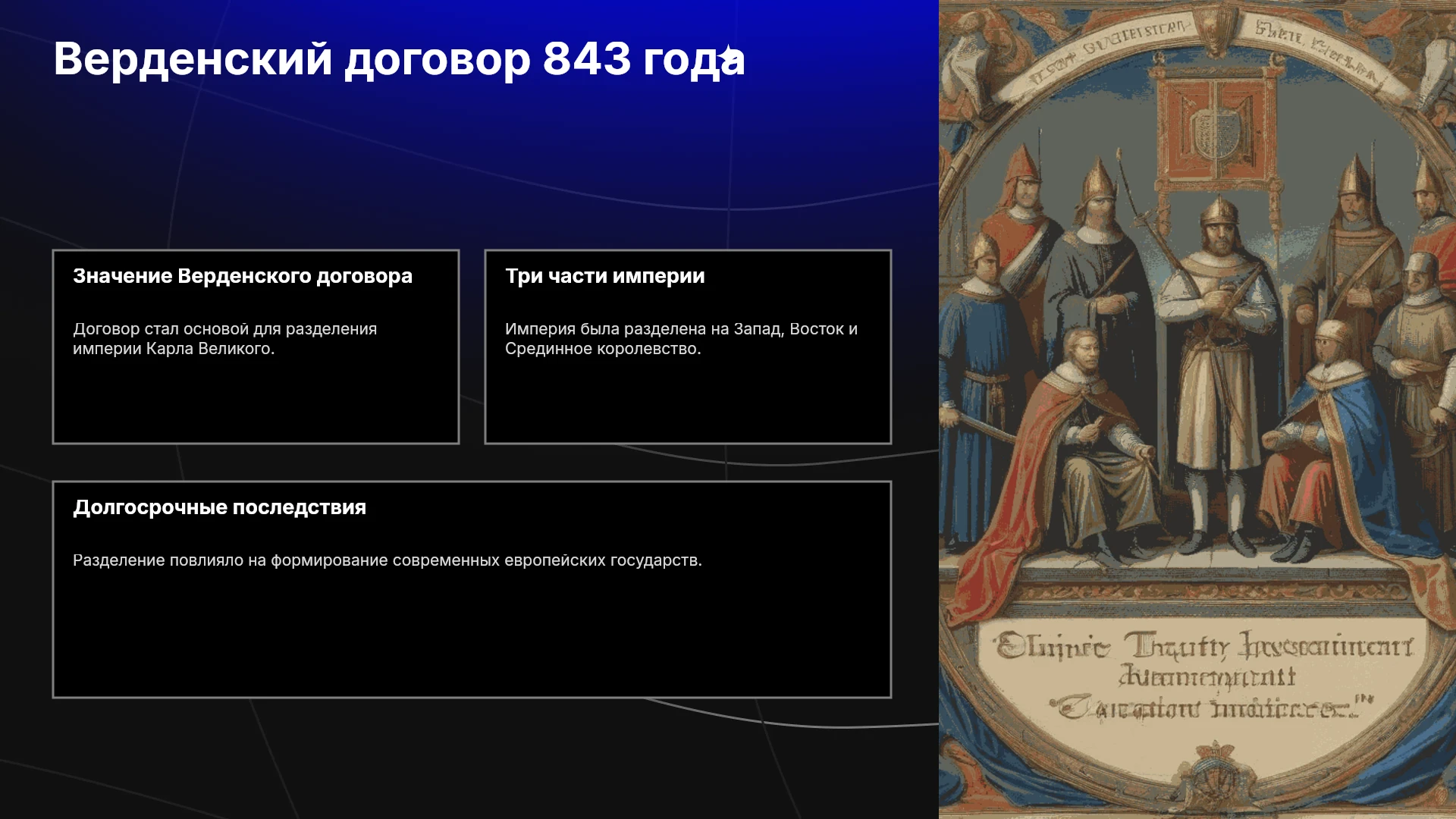The image size is (1456, 819).
Task: Click the word "843" in the title
Action: click(x=587, y=58)
